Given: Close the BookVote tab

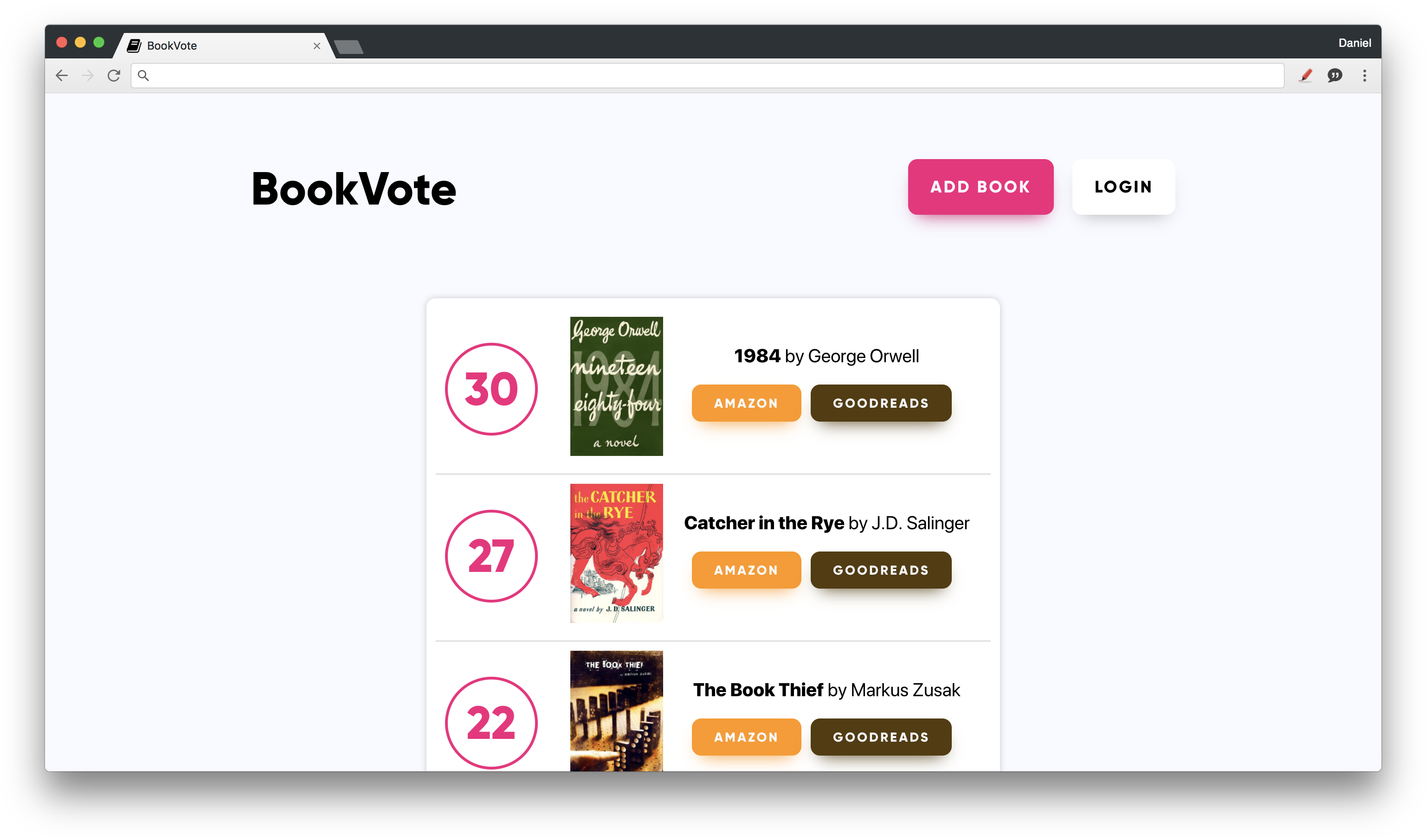Looking at the screenshot, I should (x=316, y=46).
